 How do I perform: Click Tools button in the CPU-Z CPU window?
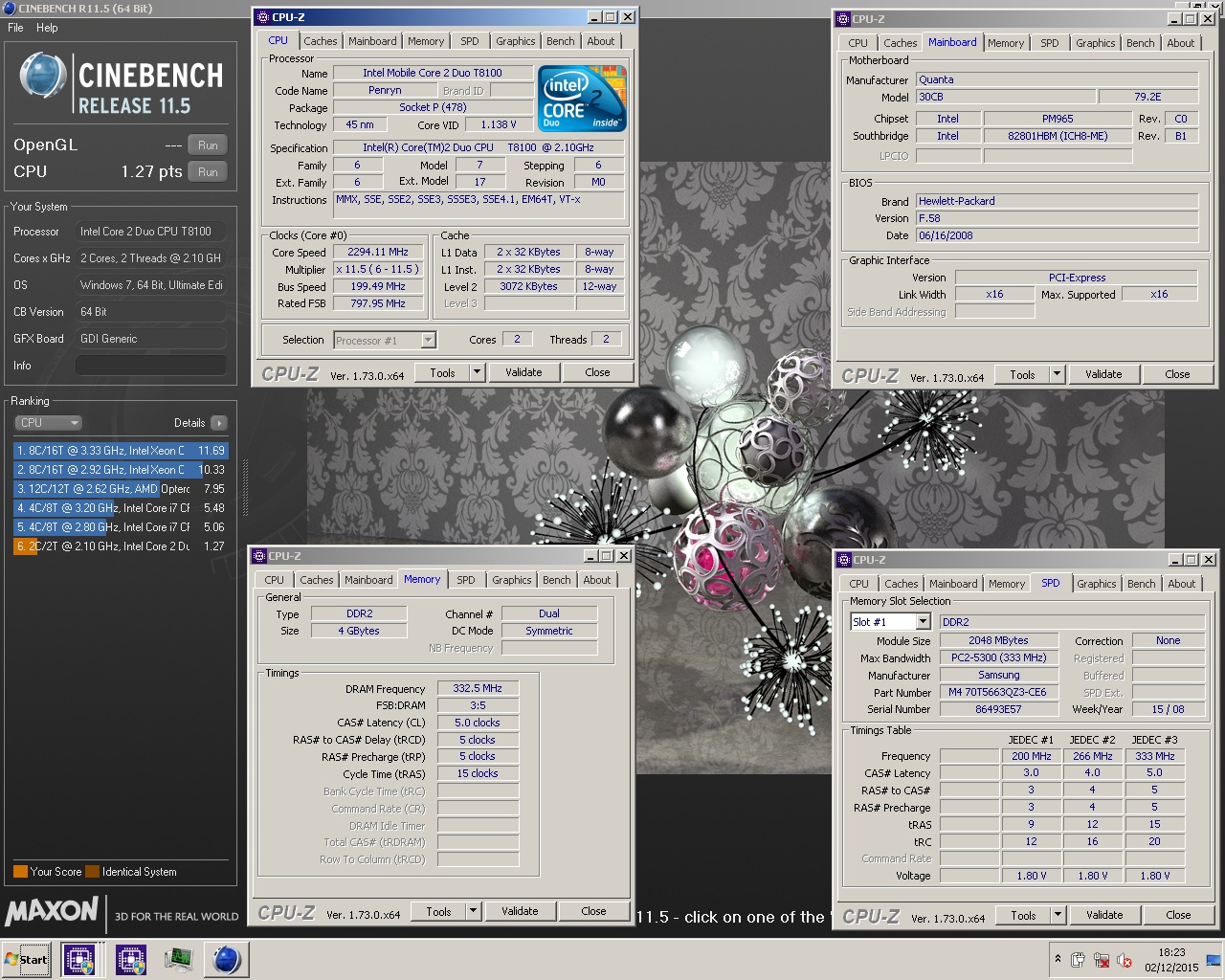(x=442, y=373)
